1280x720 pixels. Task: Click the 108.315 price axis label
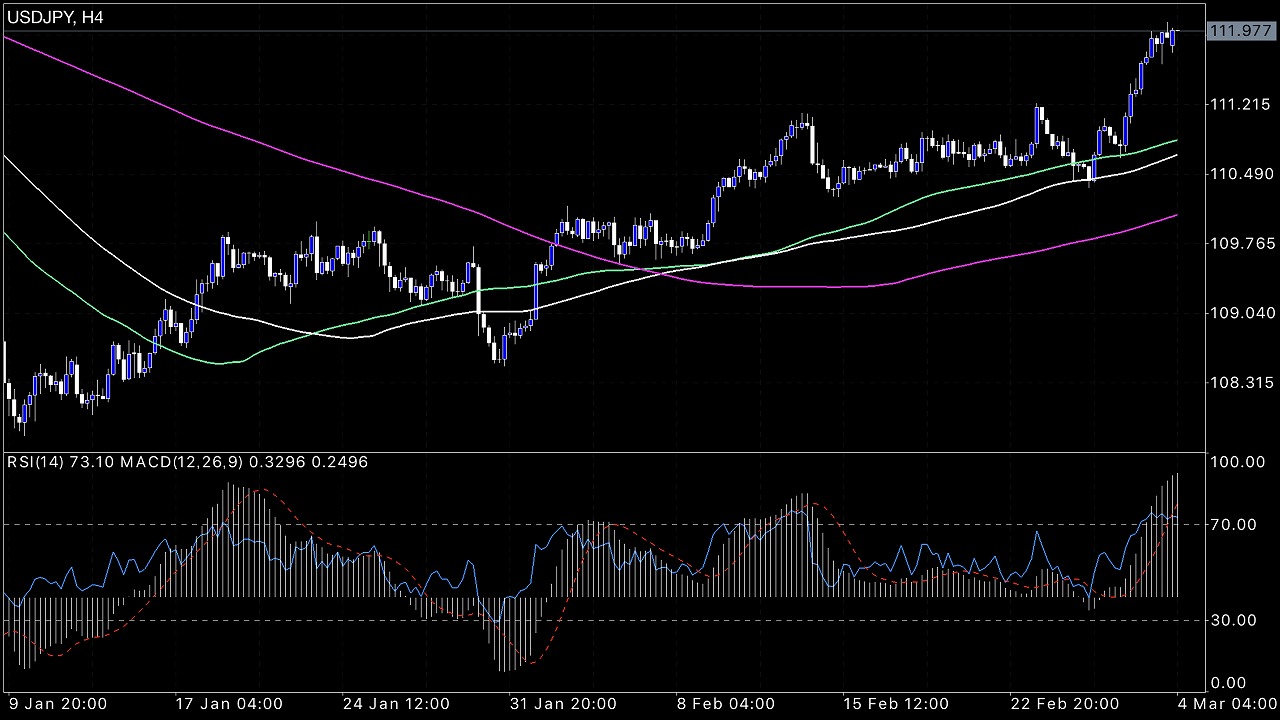tap(1240, 383)
